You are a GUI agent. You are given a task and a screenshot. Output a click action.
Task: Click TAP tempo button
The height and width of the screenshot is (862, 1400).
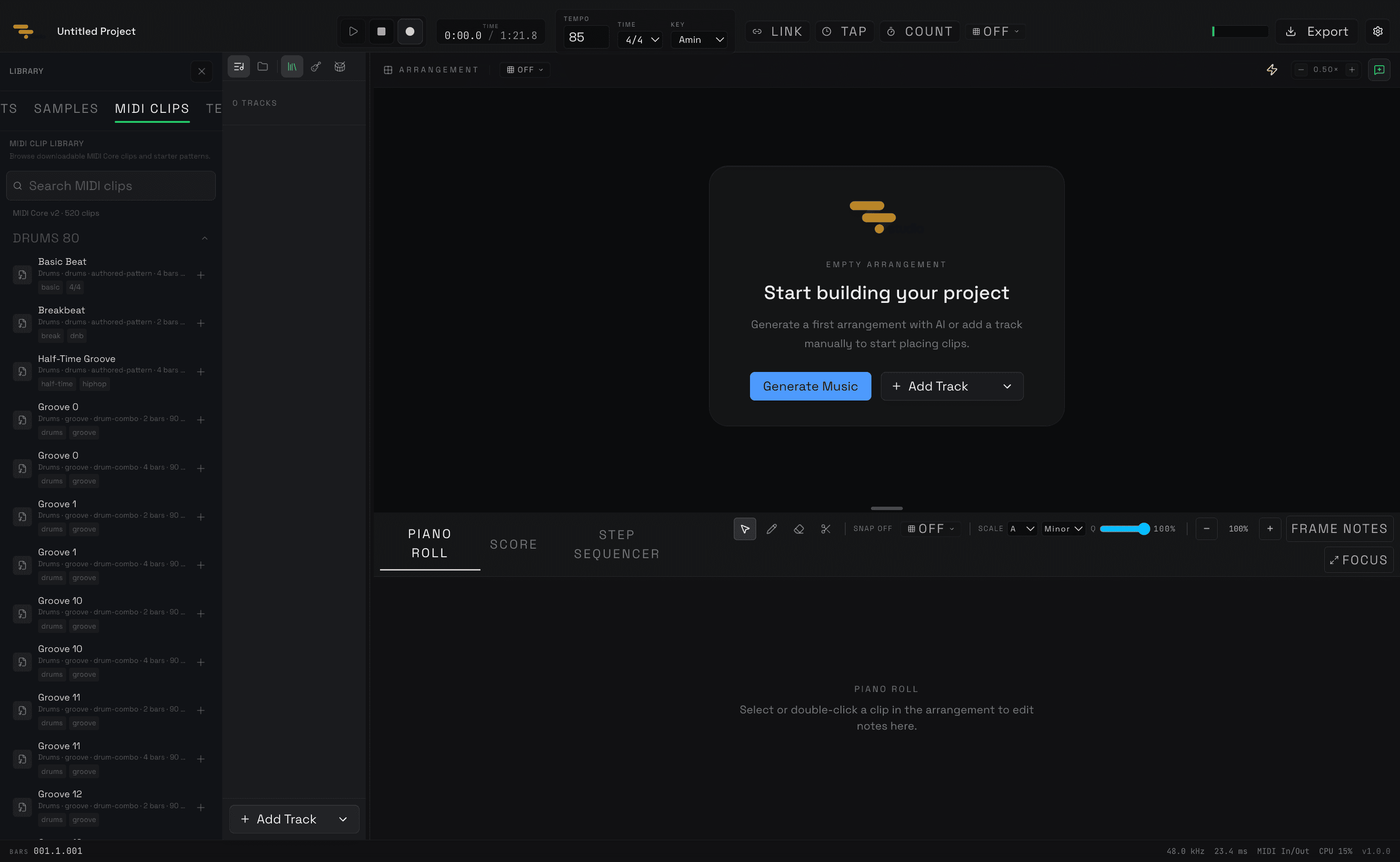coord(845,31)
